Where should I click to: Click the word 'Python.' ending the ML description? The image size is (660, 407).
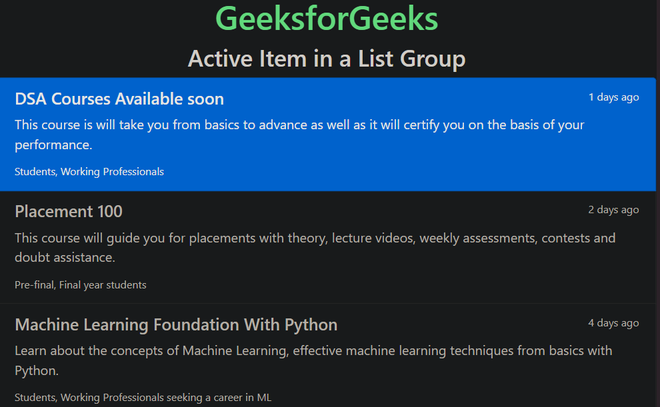36,371
